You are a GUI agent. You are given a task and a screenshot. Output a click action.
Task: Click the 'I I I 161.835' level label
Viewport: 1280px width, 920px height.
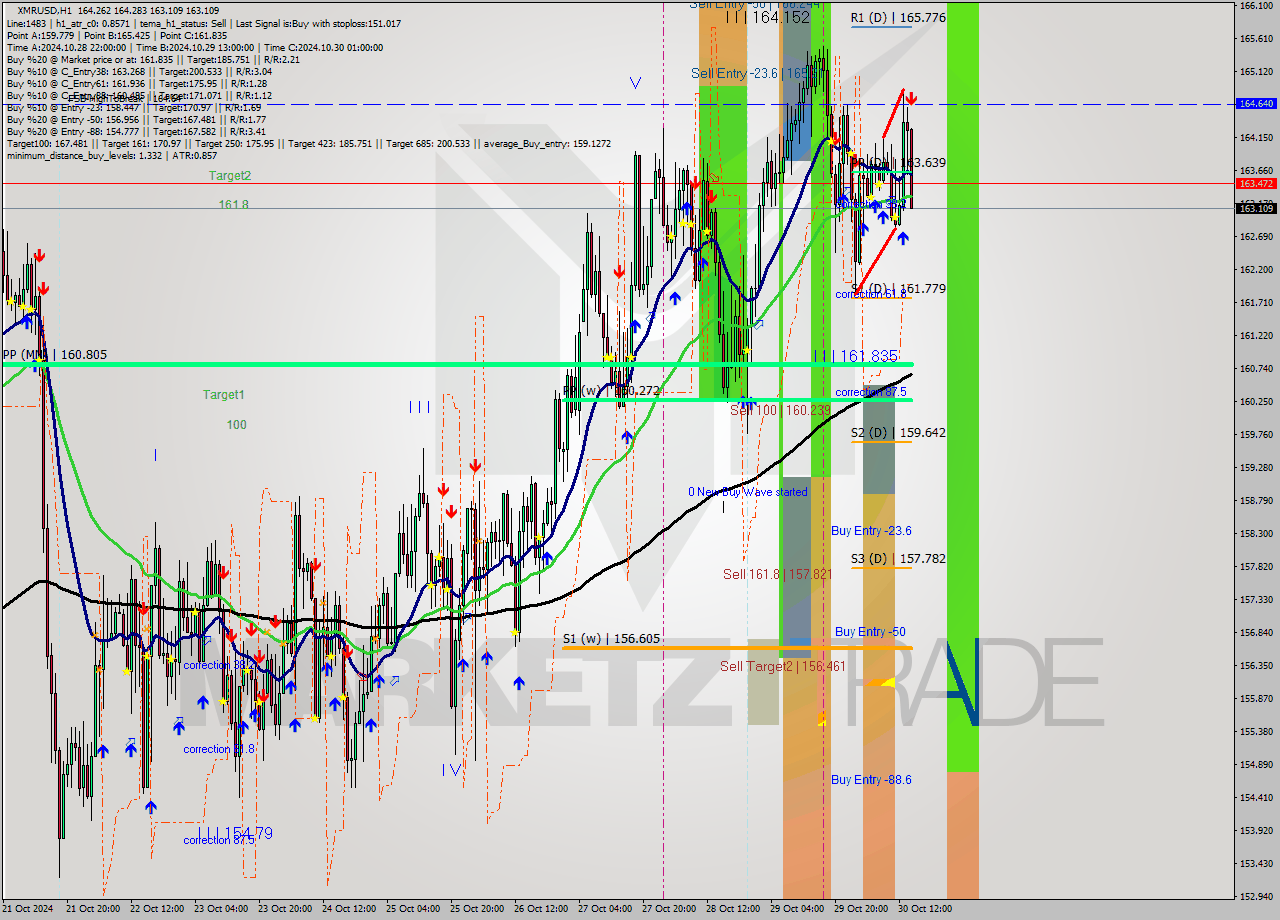[x=855, y=356]
